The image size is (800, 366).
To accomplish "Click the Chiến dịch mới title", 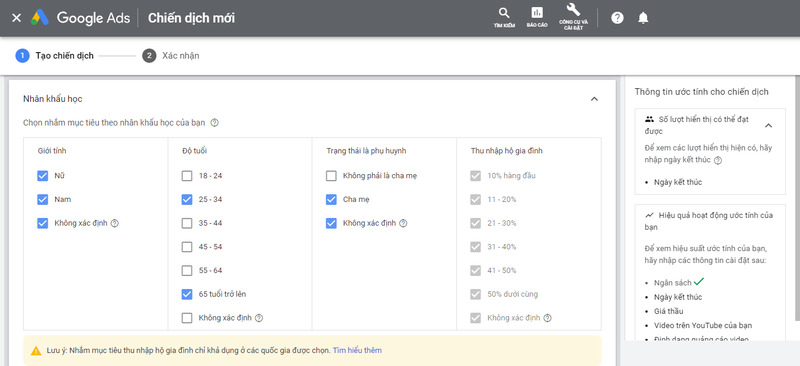I will click(191, 18).
